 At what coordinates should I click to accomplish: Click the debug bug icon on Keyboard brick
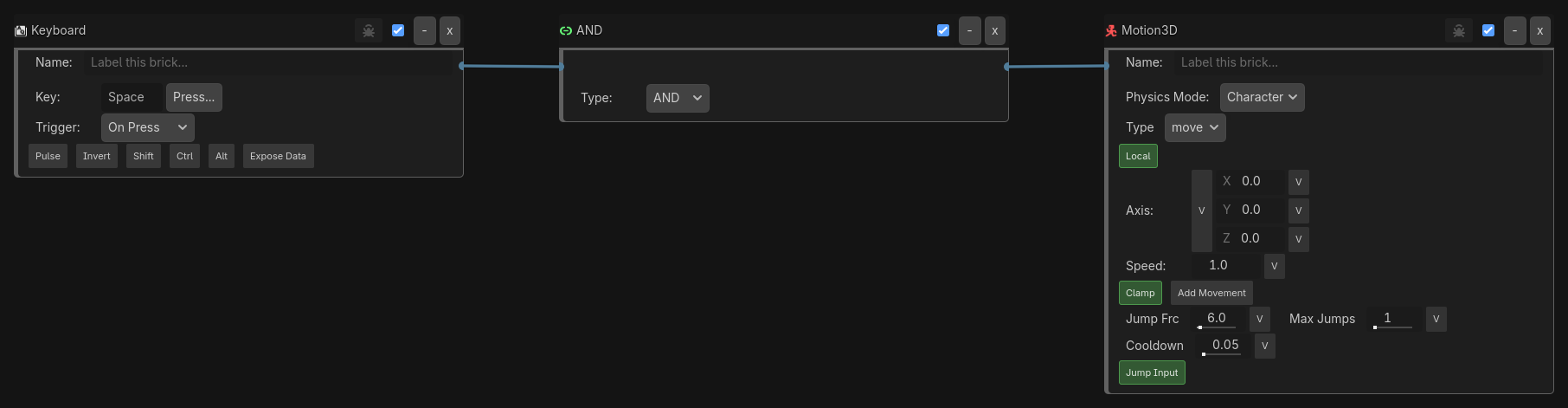pos(369,30)
